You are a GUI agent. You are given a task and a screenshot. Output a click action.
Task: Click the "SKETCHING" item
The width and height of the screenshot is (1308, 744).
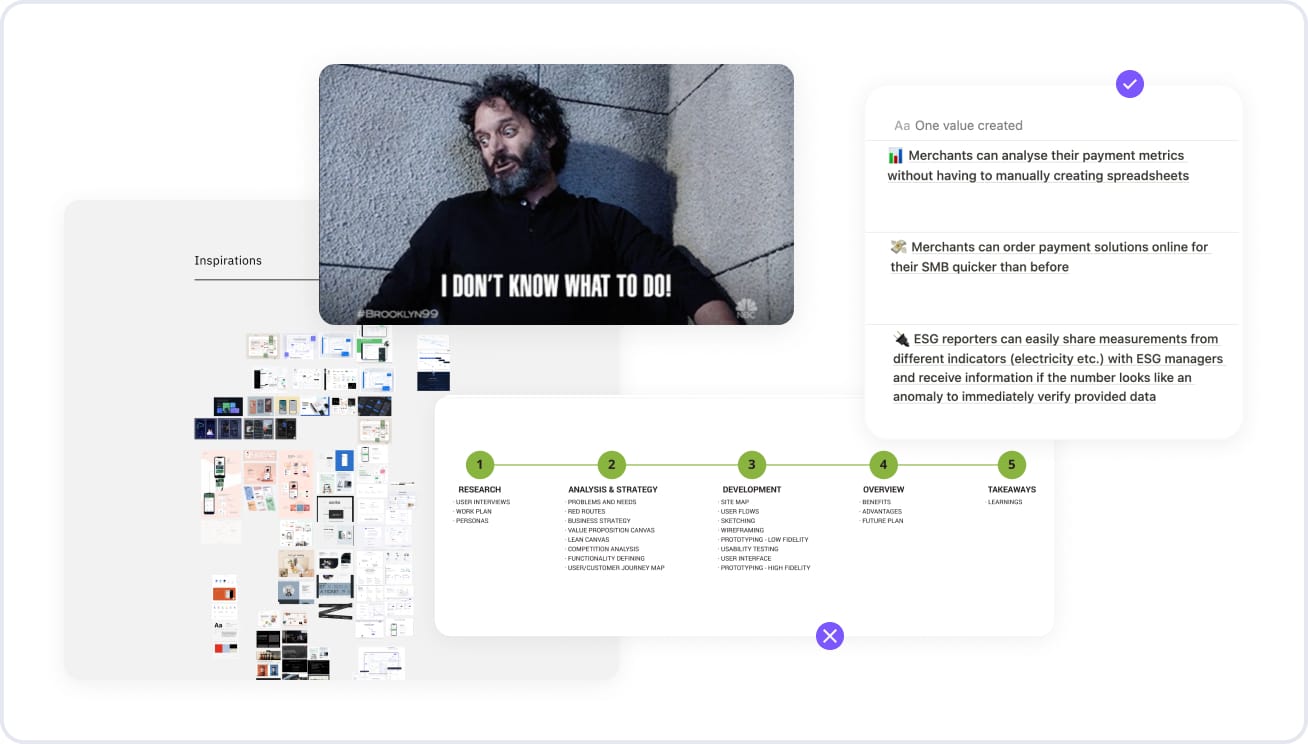pos(738,521)
